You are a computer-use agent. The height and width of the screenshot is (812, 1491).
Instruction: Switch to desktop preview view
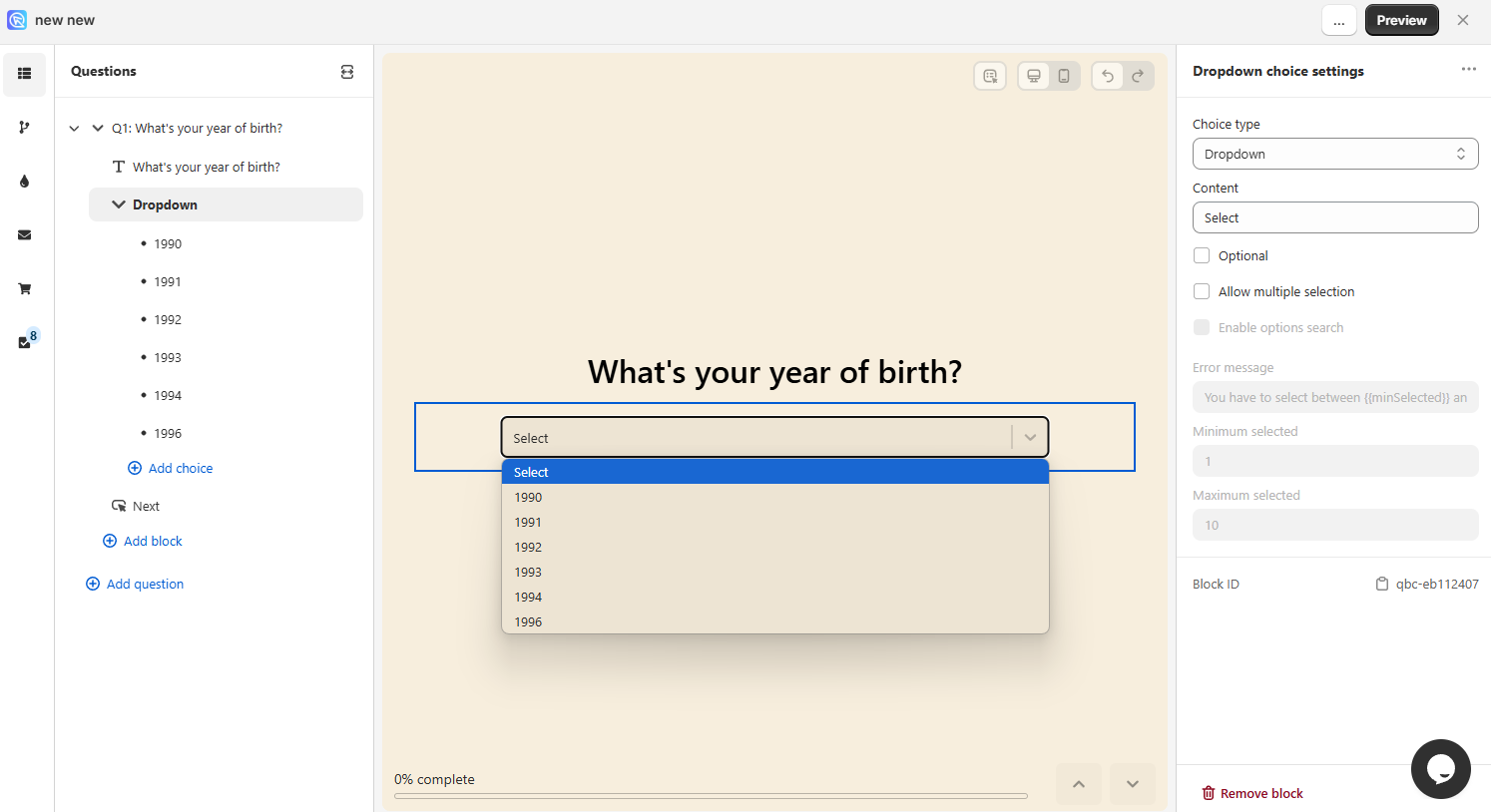pos(1034,76)
